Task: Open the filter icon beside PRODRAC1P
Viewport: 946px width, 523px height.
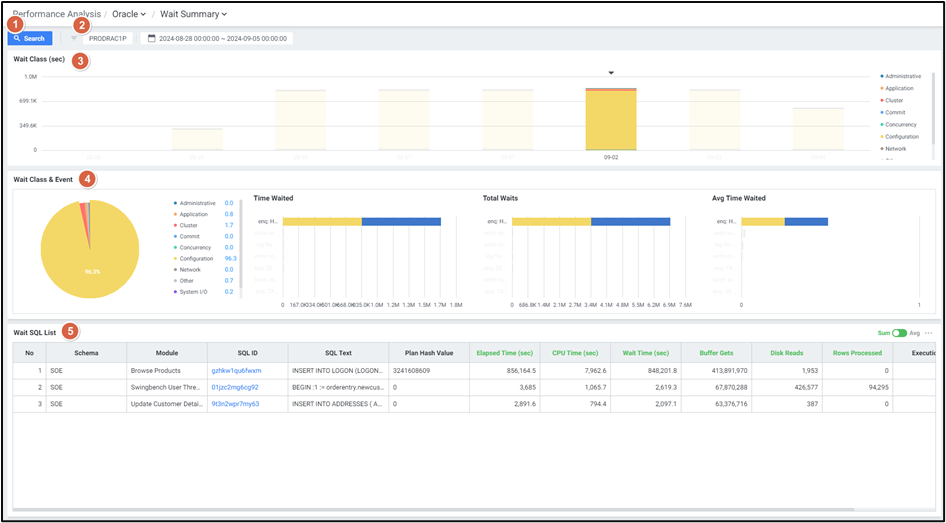Action: (74, 38)
